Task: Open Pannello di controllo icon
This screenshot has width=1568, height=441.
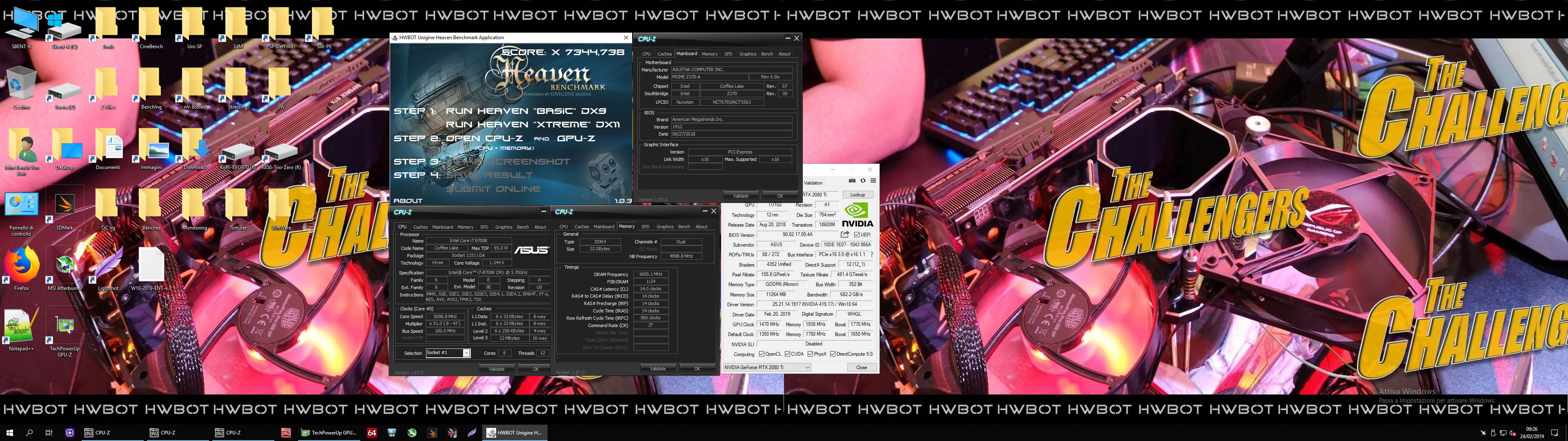Action: (21, 213)
